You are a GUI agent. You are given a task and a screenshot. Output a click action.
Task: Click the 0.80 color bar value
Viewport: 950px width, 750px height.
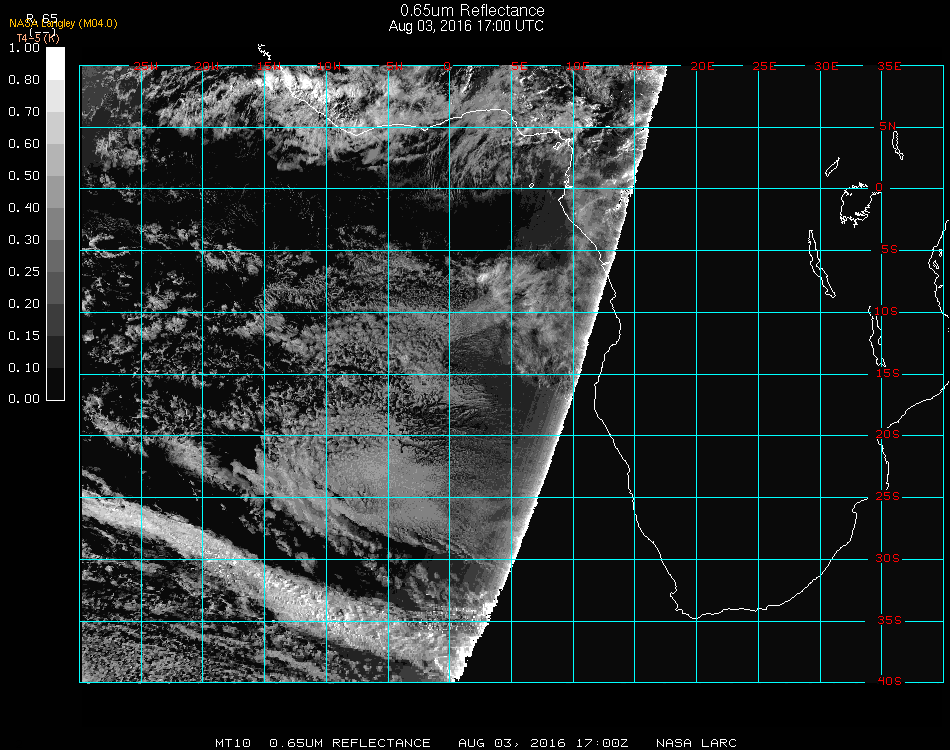24,80
